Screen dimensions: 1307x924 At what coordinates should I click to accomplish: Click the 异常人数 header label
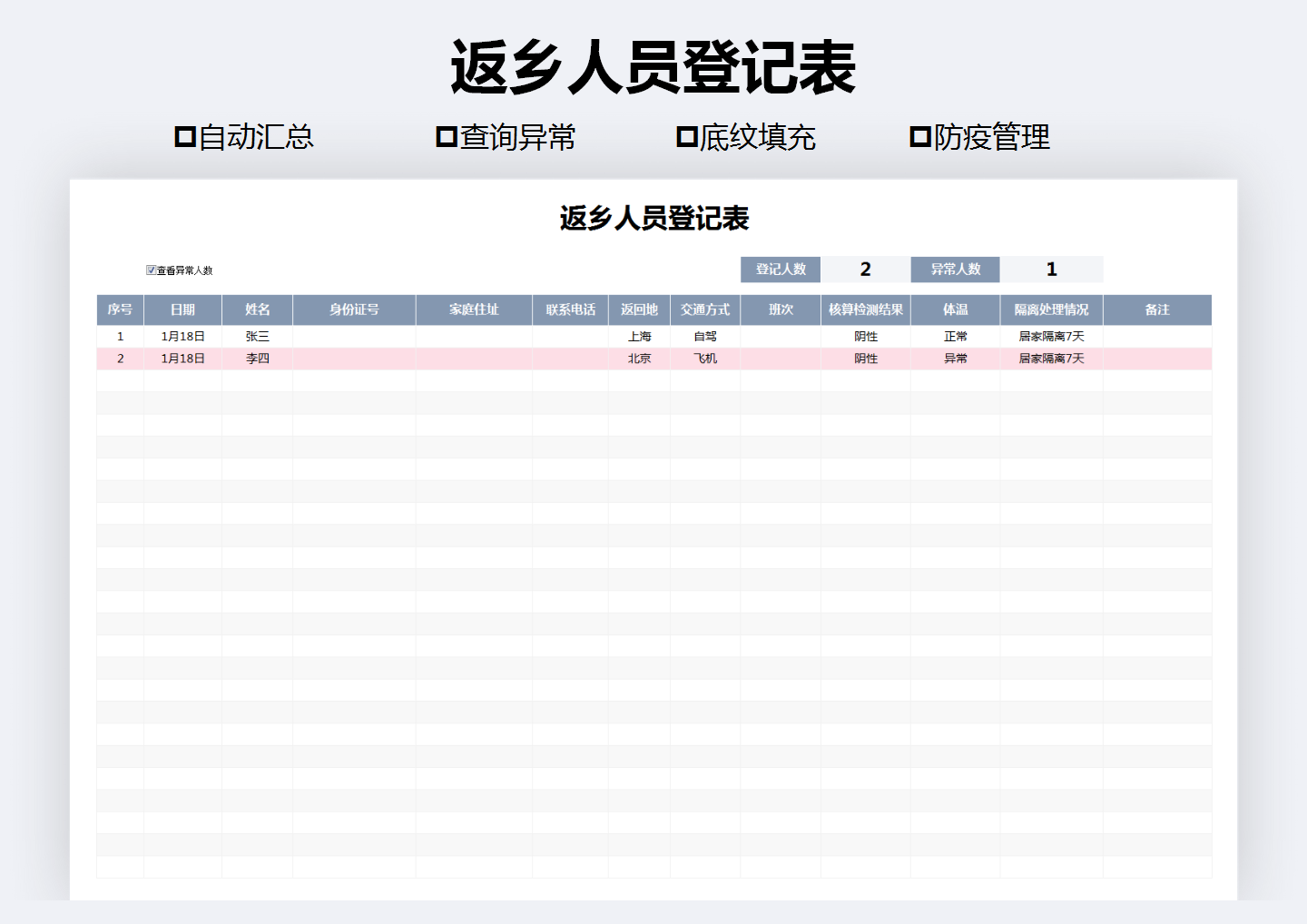[x=955, y=269]
